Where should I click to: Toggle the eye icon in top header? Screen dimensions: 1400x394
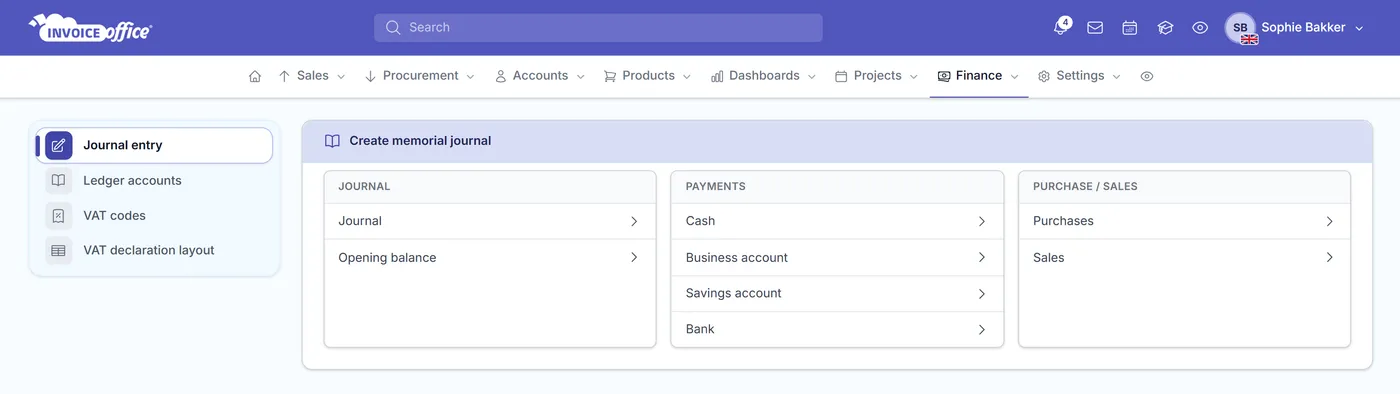pos(1200,28)
